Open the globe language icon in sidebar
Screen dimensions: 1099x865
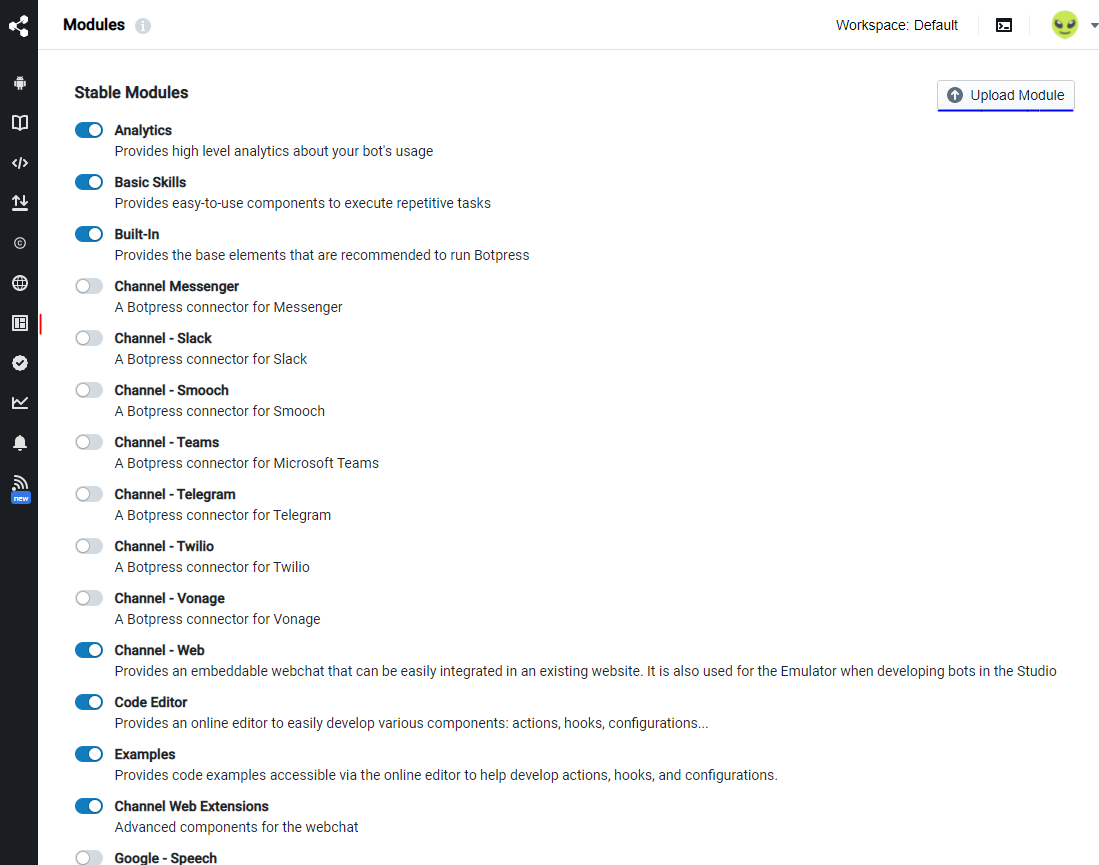[19, 283]
